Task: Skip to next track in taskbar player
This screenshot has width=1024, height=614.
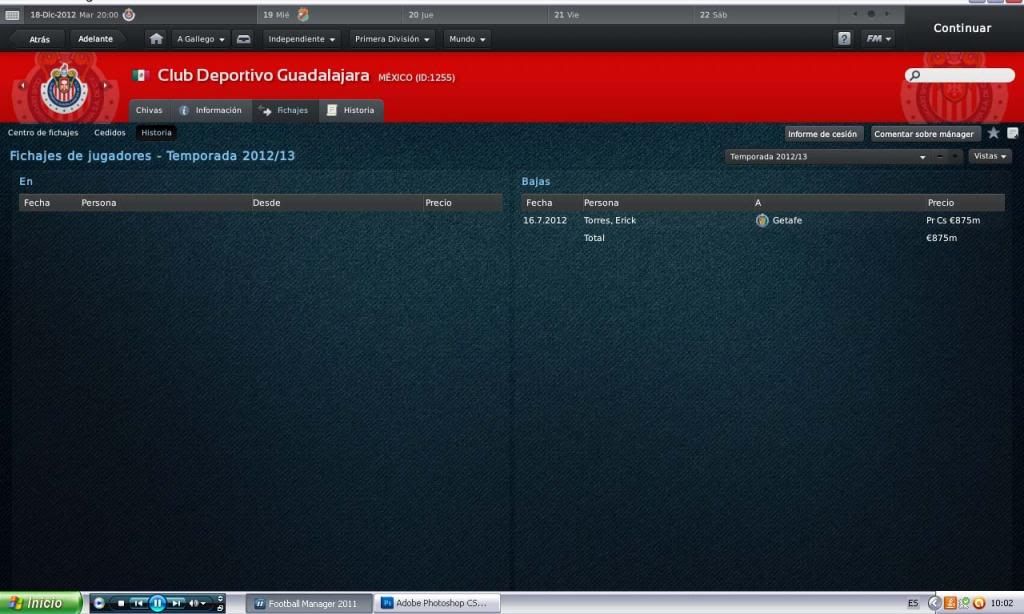Action: pos(176,604)
